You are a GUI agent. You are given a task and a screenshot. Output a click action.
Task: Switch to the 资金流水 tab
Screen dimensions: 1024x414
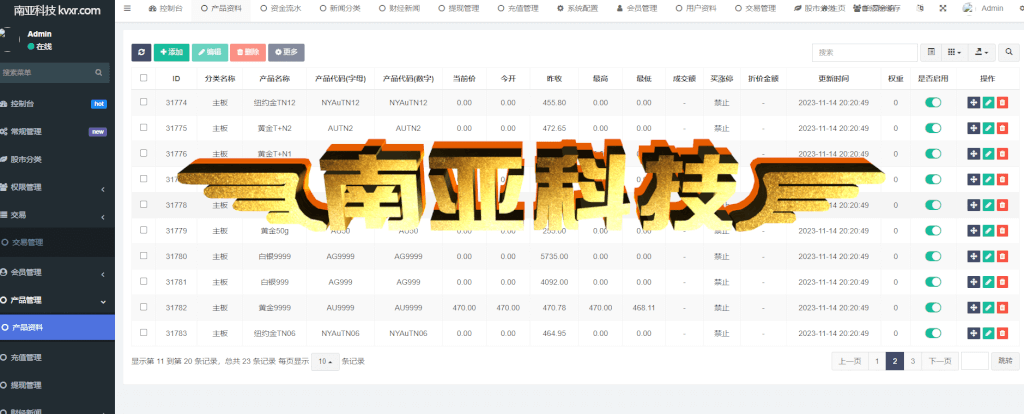(x=281, y=8)
